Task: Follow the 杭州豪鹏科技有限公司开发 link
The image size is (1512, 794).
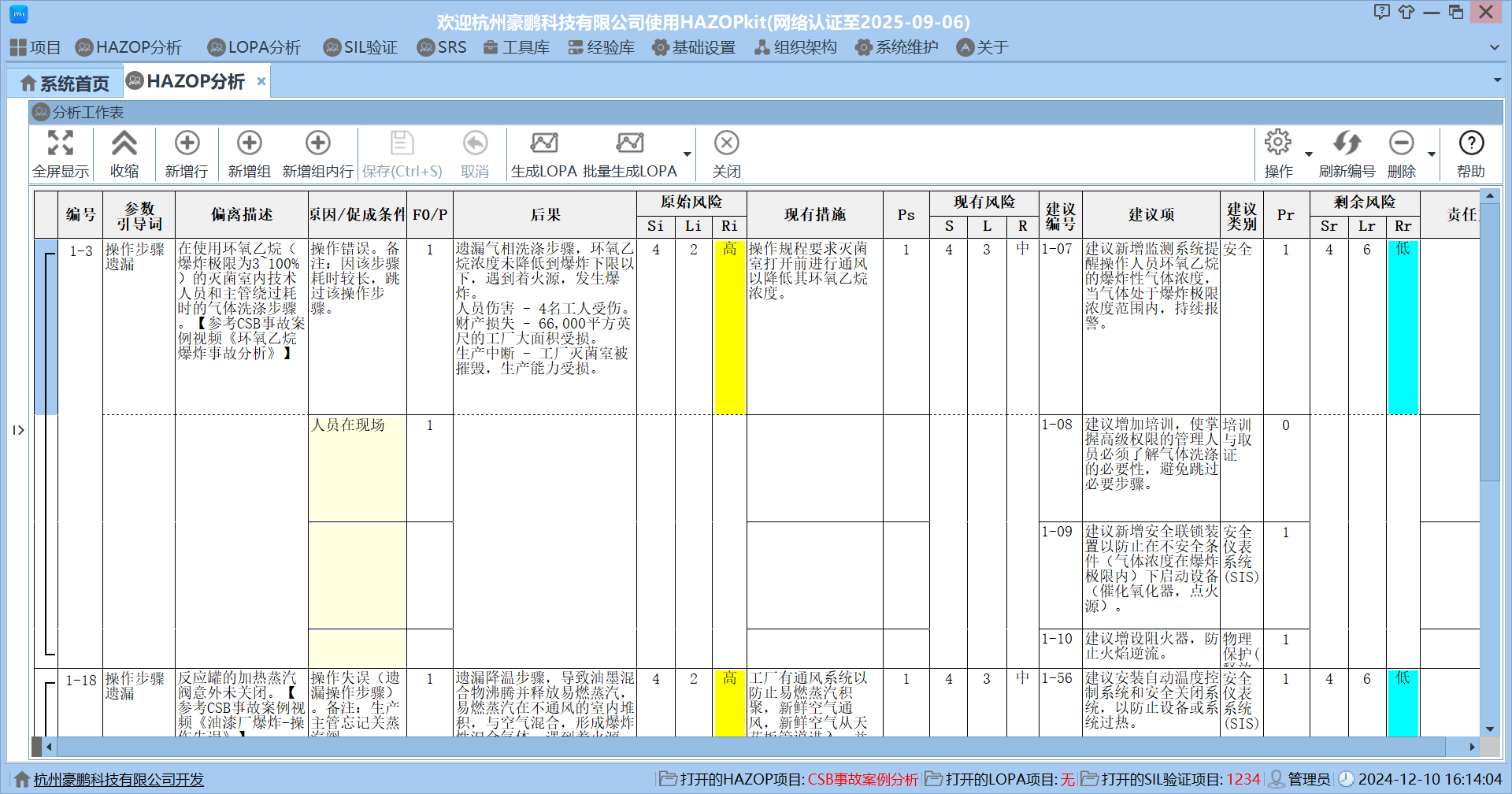Action: 118,780
